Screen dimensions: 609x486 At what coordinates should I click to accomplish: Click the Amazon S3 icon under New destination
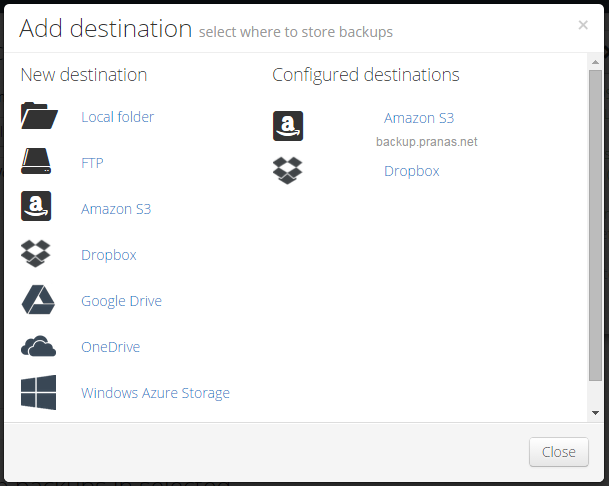[x=36, y=206]
